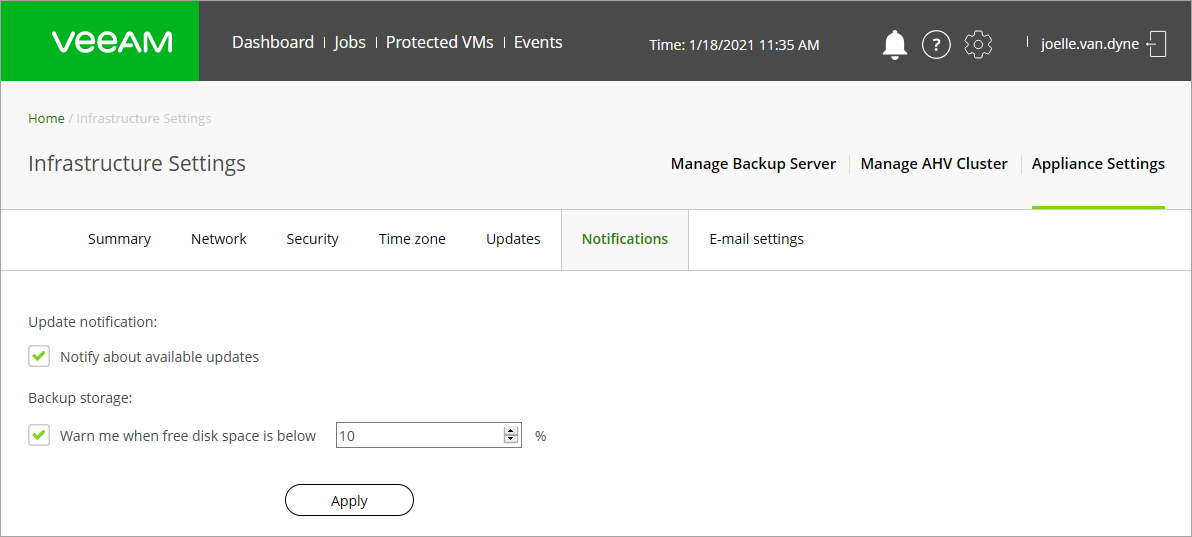Screen dimensions: 1192x537
Task: Open the Dashboard menu
Action: point(273,42)
